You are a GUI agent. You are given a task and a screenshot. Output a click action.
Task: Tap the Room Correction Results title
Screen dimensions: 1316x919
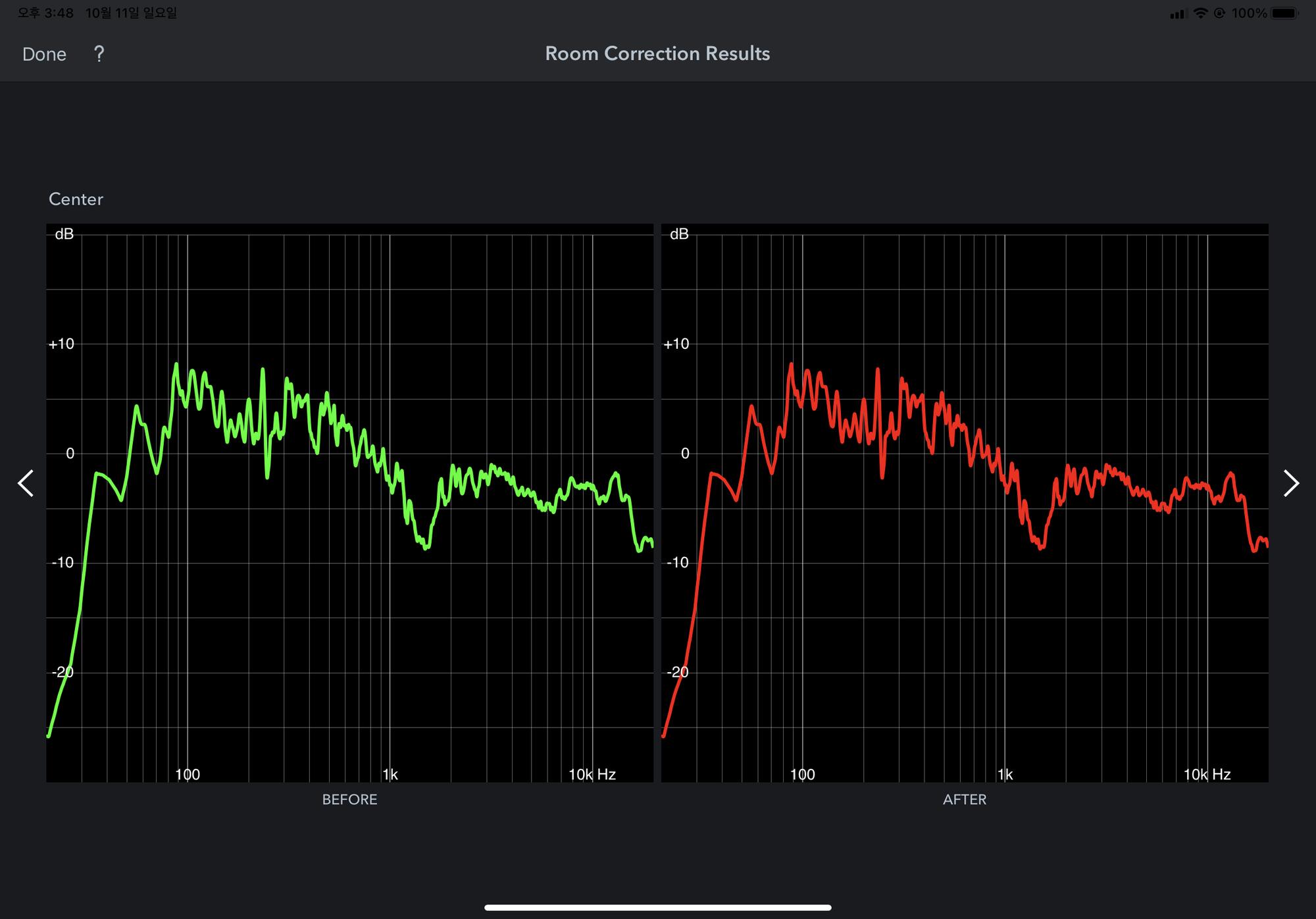(657, 53)
